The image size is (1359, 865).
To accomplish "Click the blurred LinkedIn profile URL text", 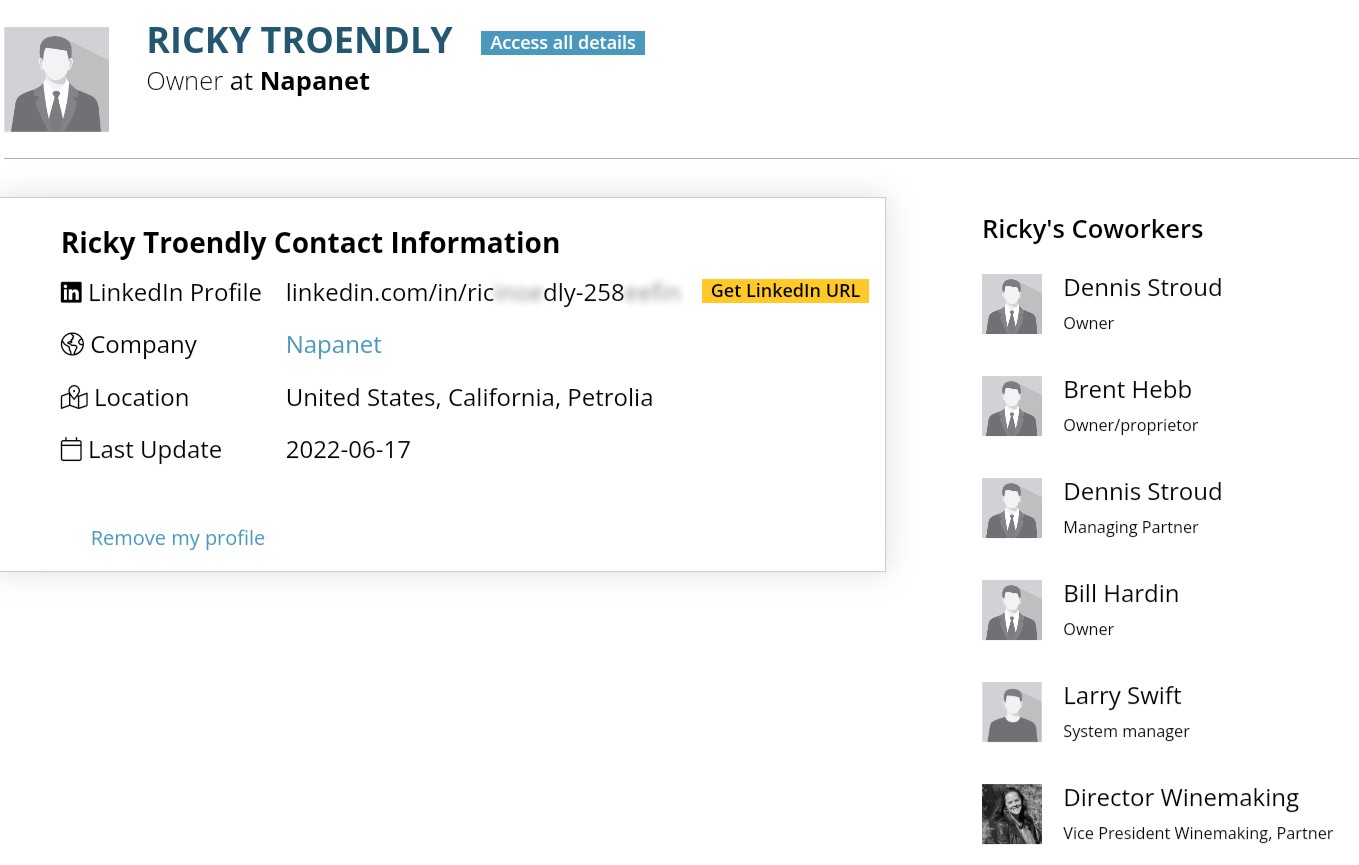I will click(x=483, y=293).
